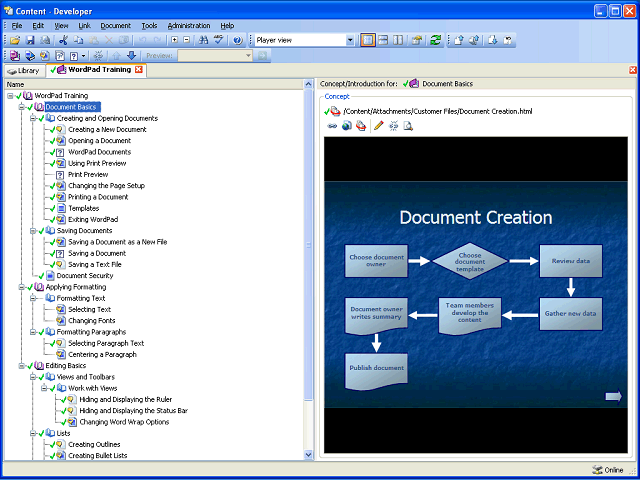Image resolution: width=640 pixels, height=480 pixels.
Task: Switch to the Library tab
Action: [x=23, y=71]
